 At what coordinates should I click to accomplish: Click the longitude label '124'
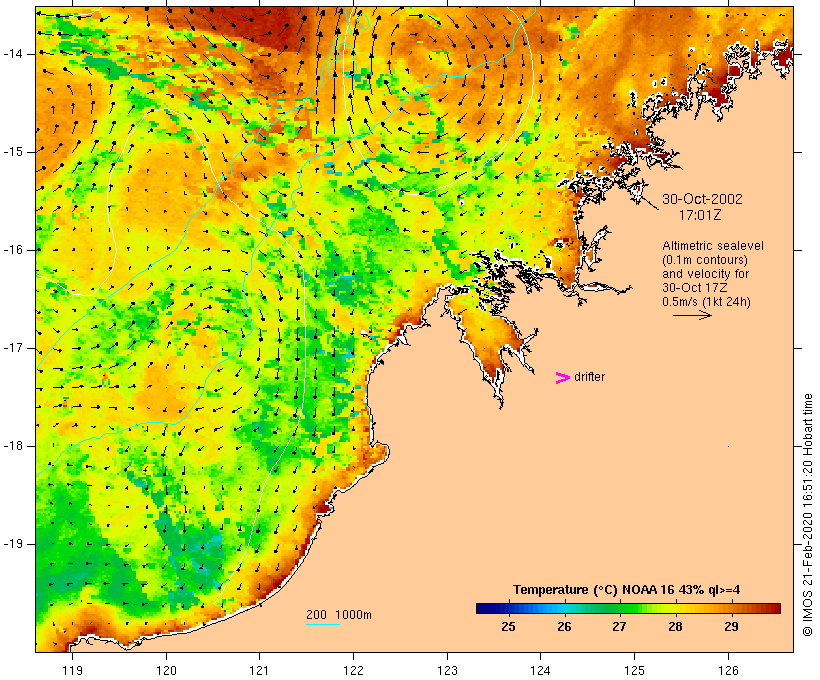point(540,670)
